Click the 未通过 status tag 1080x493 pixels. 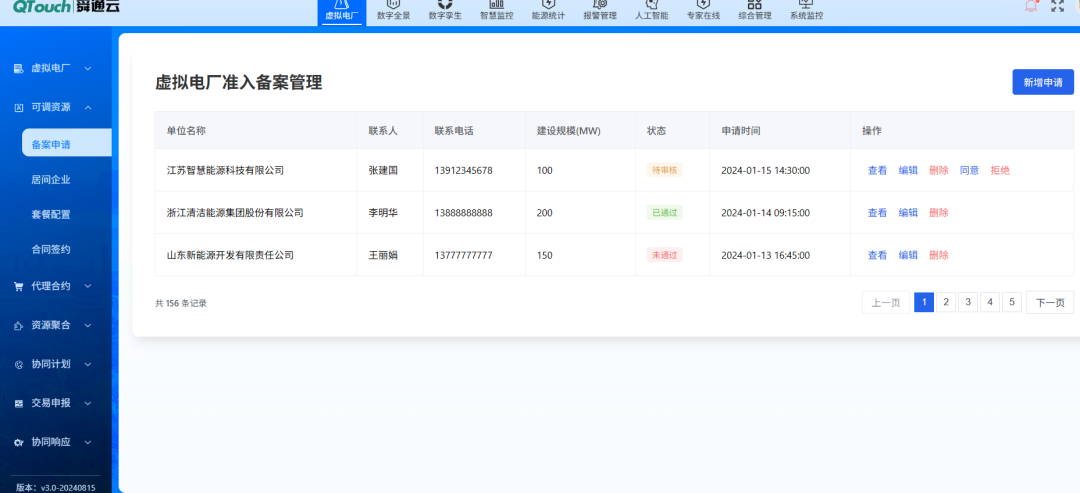pyautogui.click(x=665, y=255)
